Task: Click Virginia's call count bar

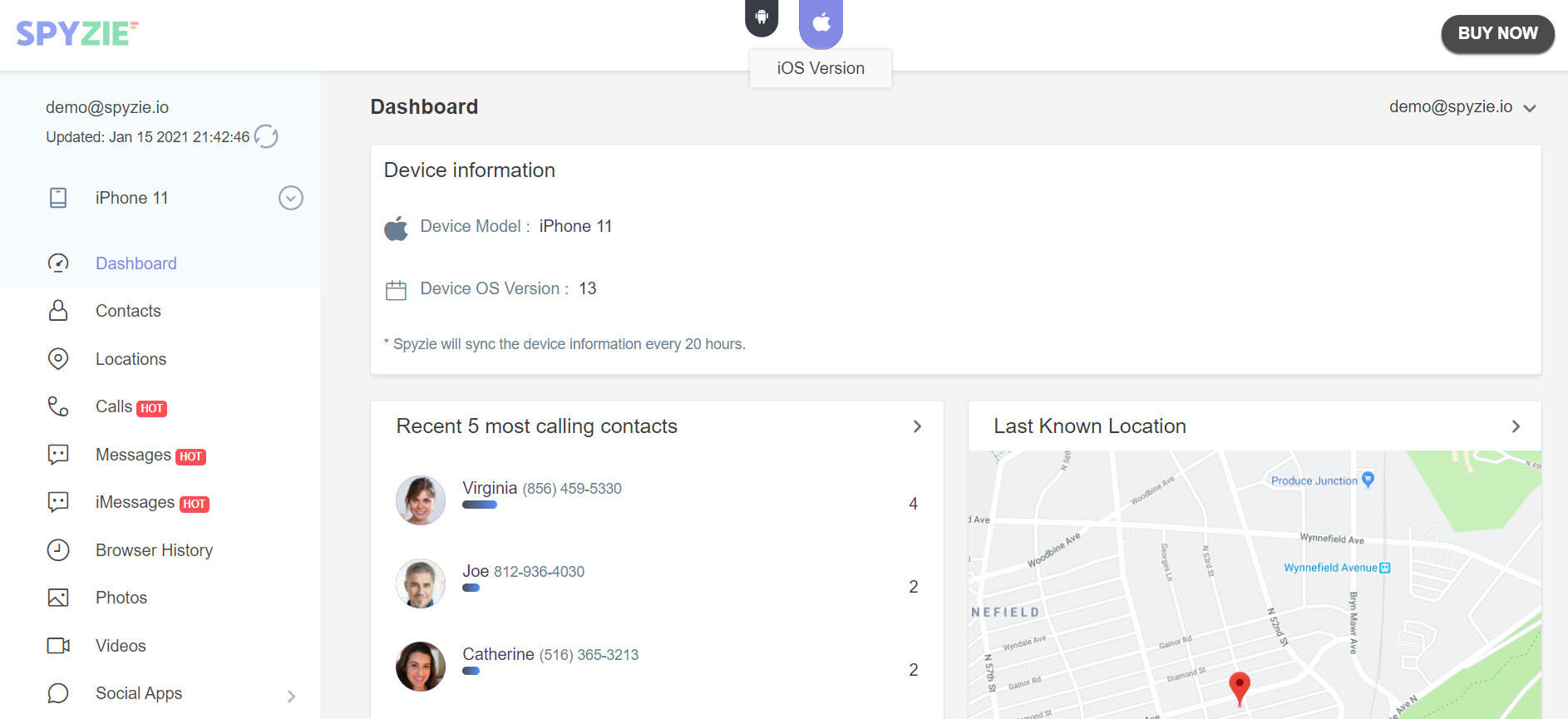Action: (480, 505)
